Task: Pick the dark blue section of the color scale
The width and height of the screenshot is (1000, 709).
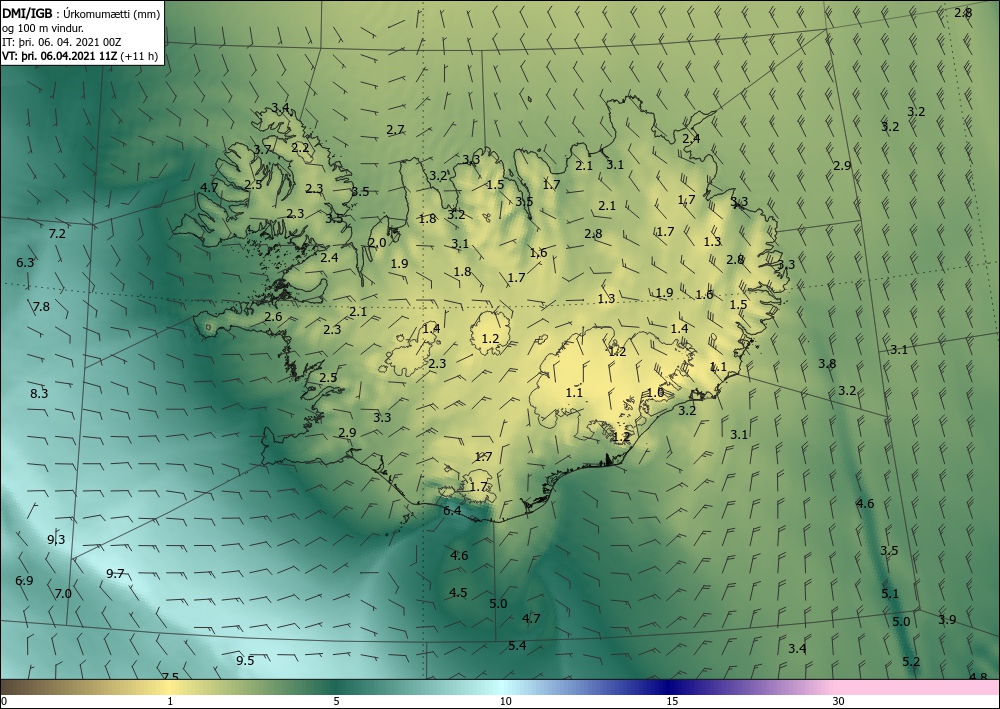Action: [x=666, y=687]
